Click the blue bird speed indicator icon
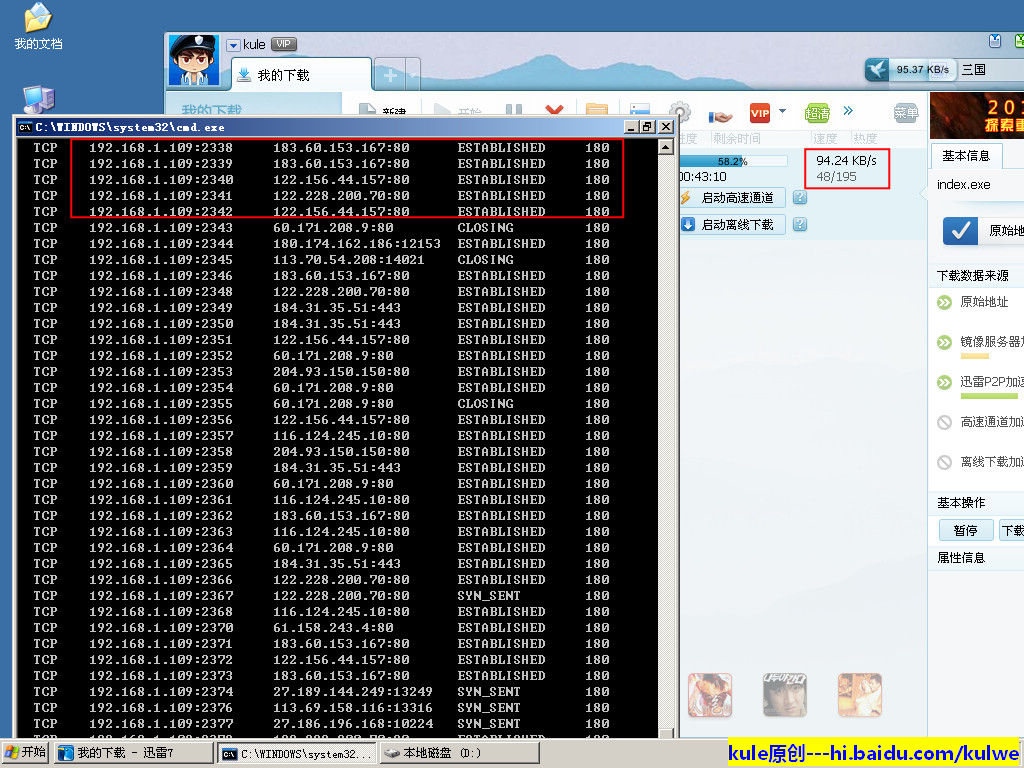The height and width of the screenshot is (768, 1024). point(877,69)
